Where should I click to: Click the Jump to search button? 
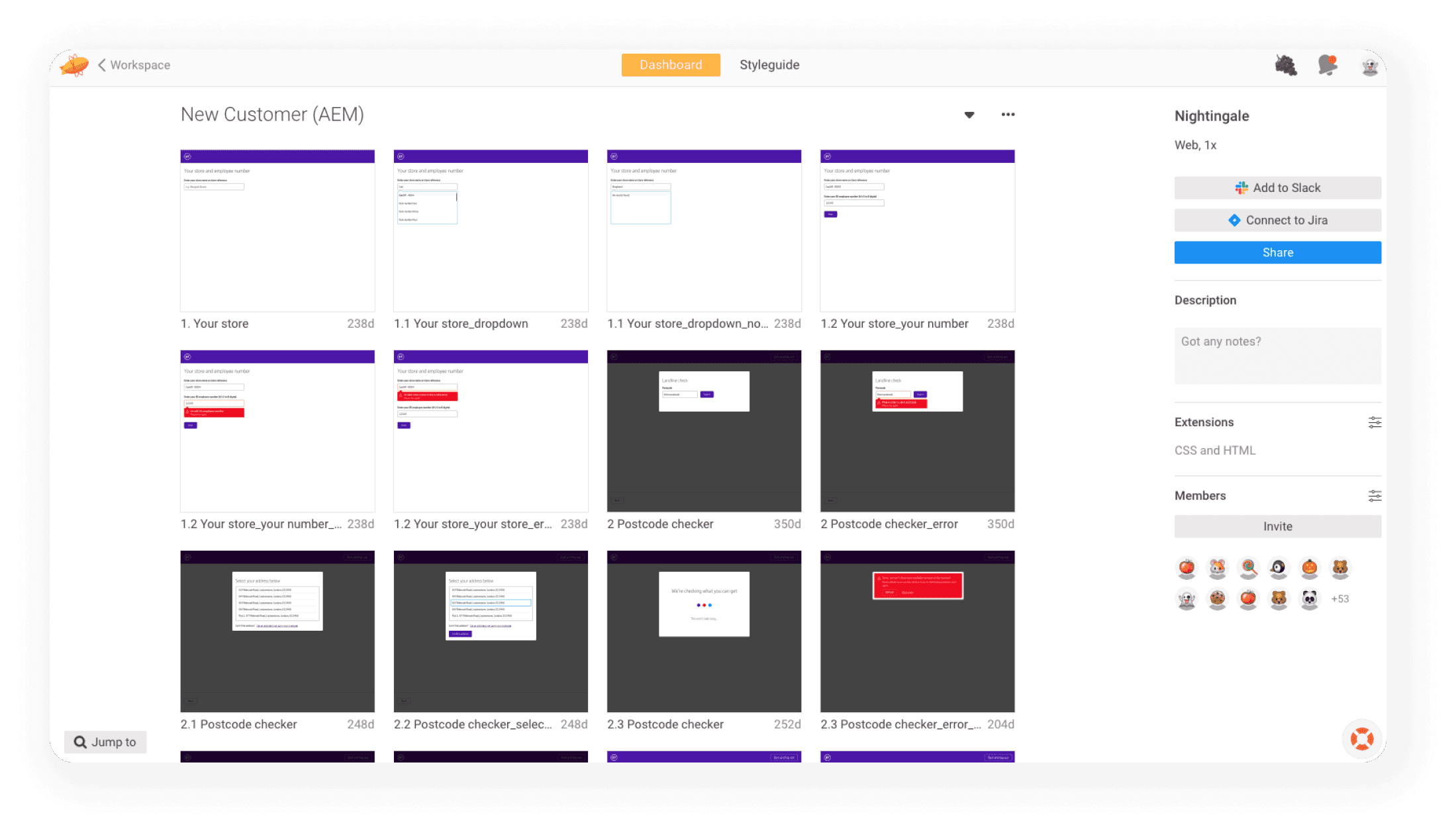pos(105,742)
